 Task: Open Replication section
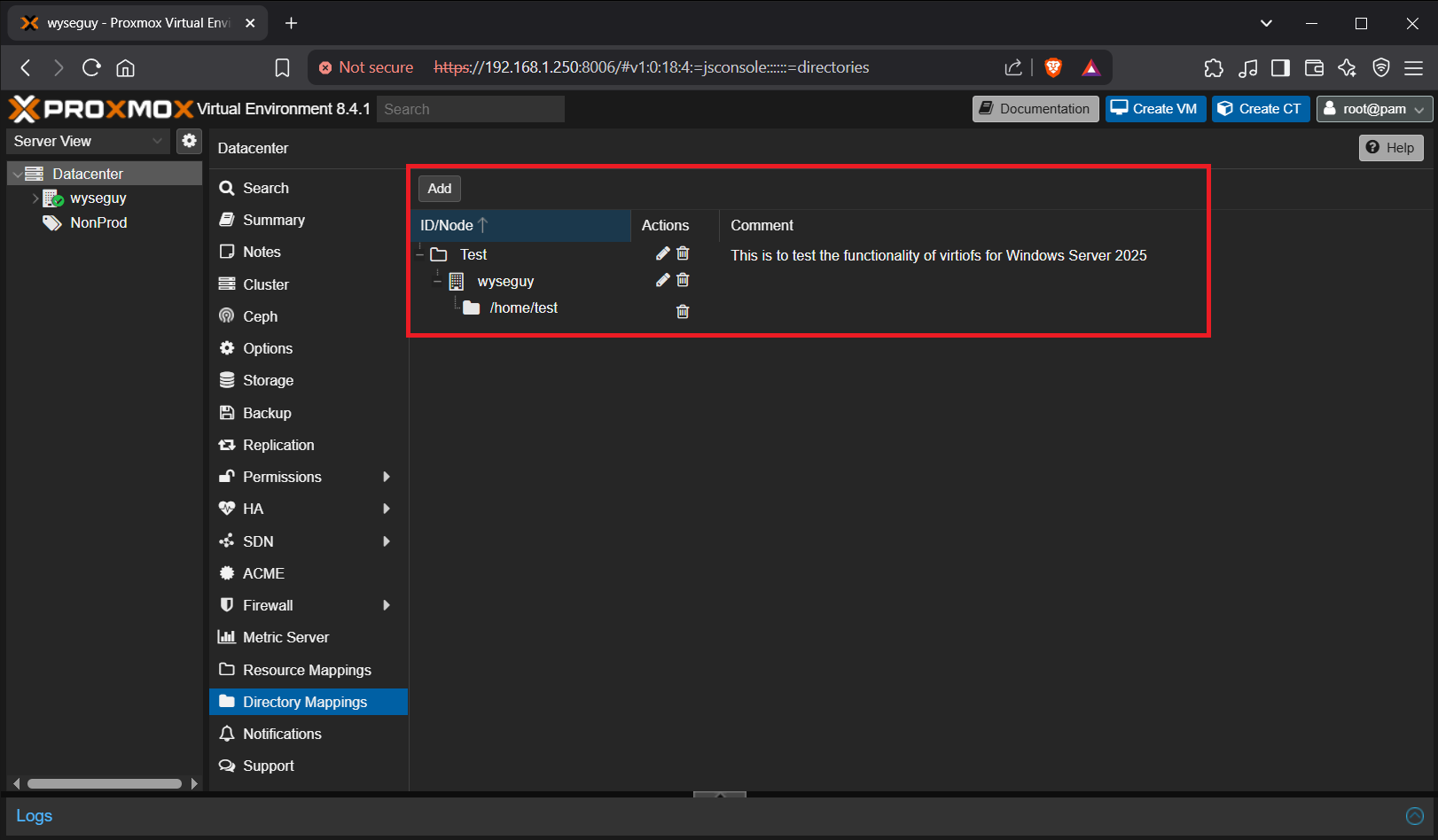point(309,445)
